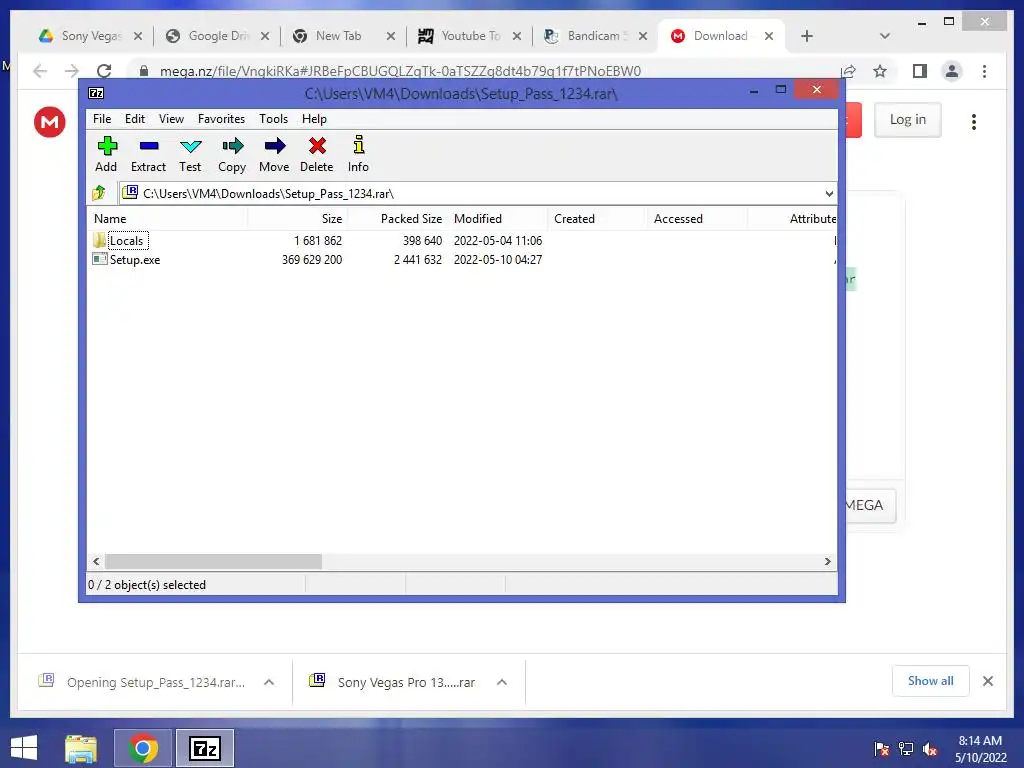Sort by the Modified column header
Screen dimensions: 1024x768
pyautogui.click(x=498, y=219)
